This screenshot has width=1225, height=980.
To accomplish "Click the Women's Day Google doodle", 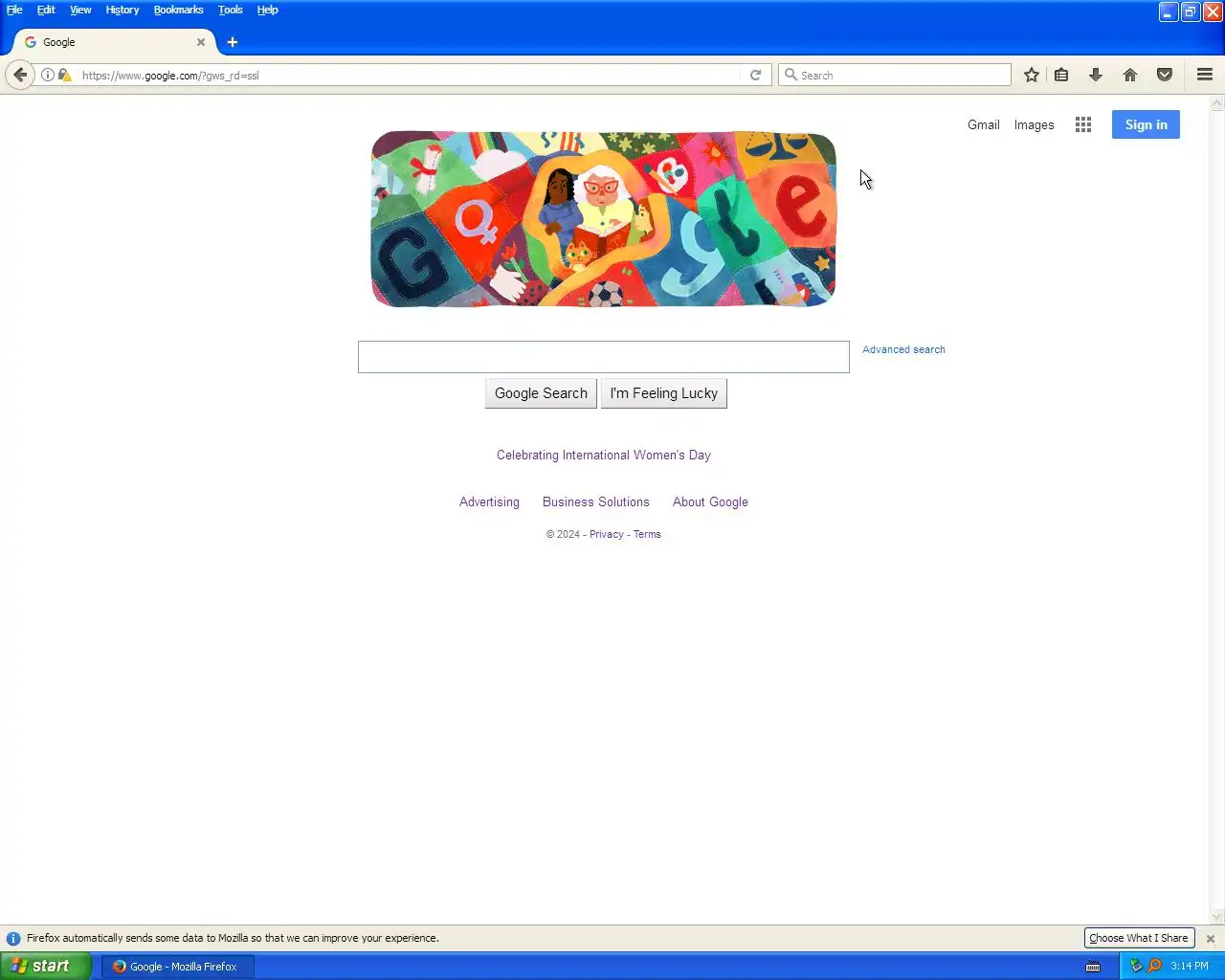I will coord(603,219).
